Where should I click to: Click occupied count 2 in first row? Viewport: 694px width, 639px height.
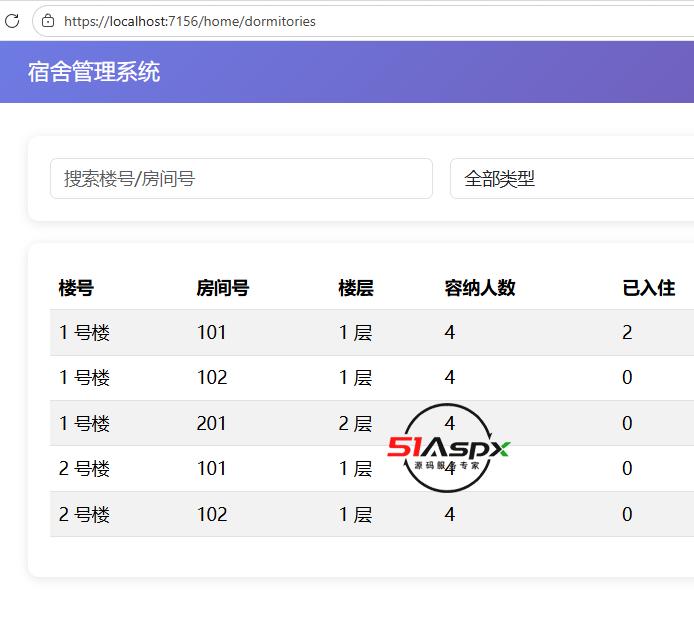(627, 332)
